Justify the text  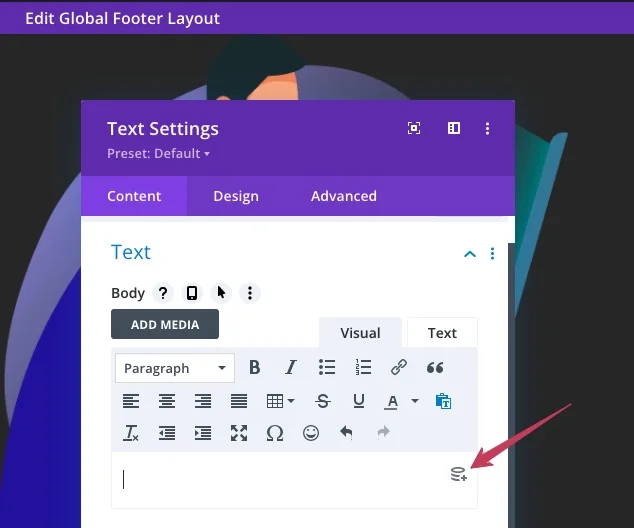point(239,401)
